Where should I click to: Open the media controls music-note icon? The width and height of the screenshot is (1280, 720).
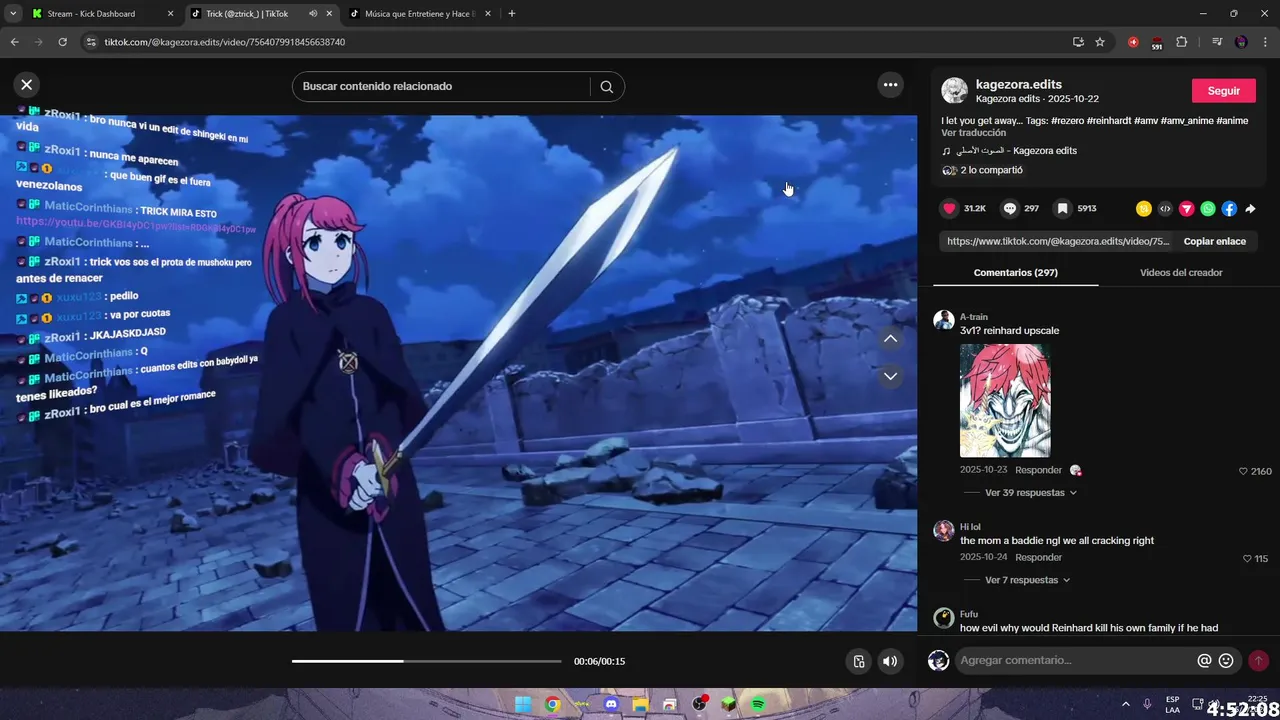click(1216, 42)
